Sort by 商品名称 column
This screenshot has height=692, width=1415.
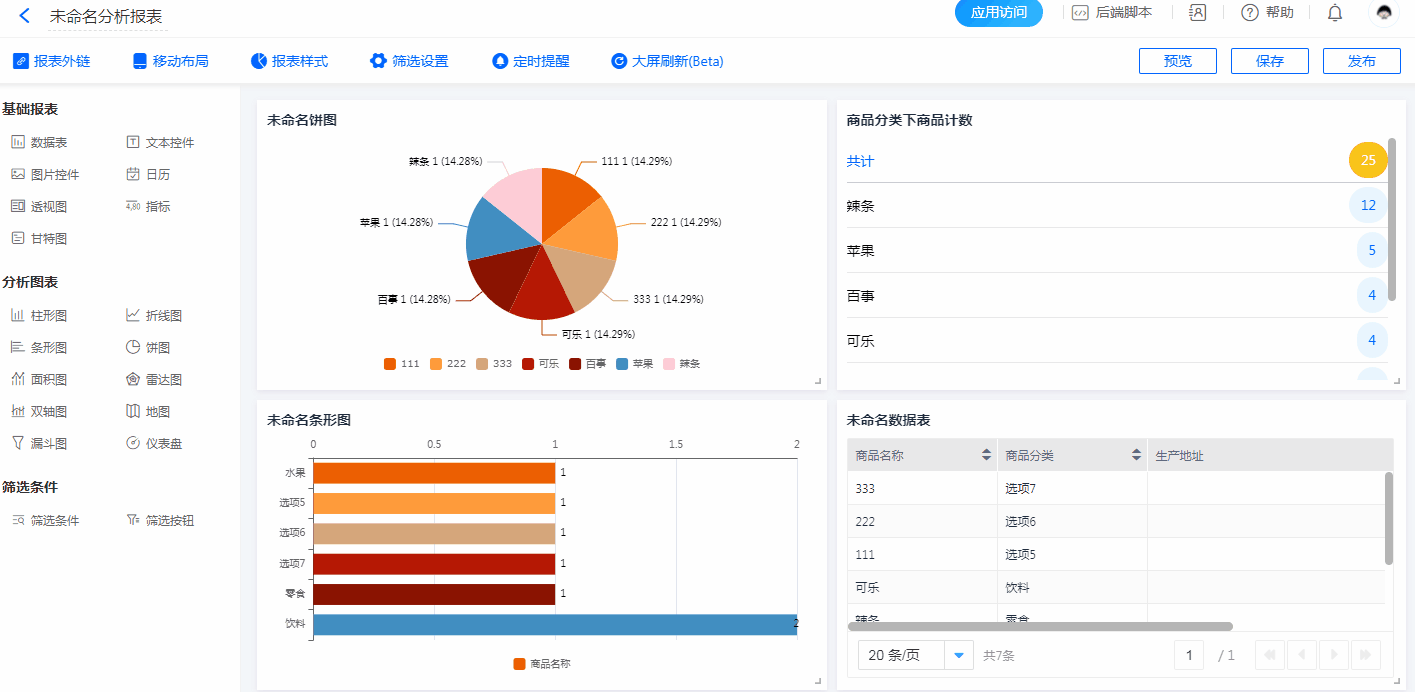987,456
